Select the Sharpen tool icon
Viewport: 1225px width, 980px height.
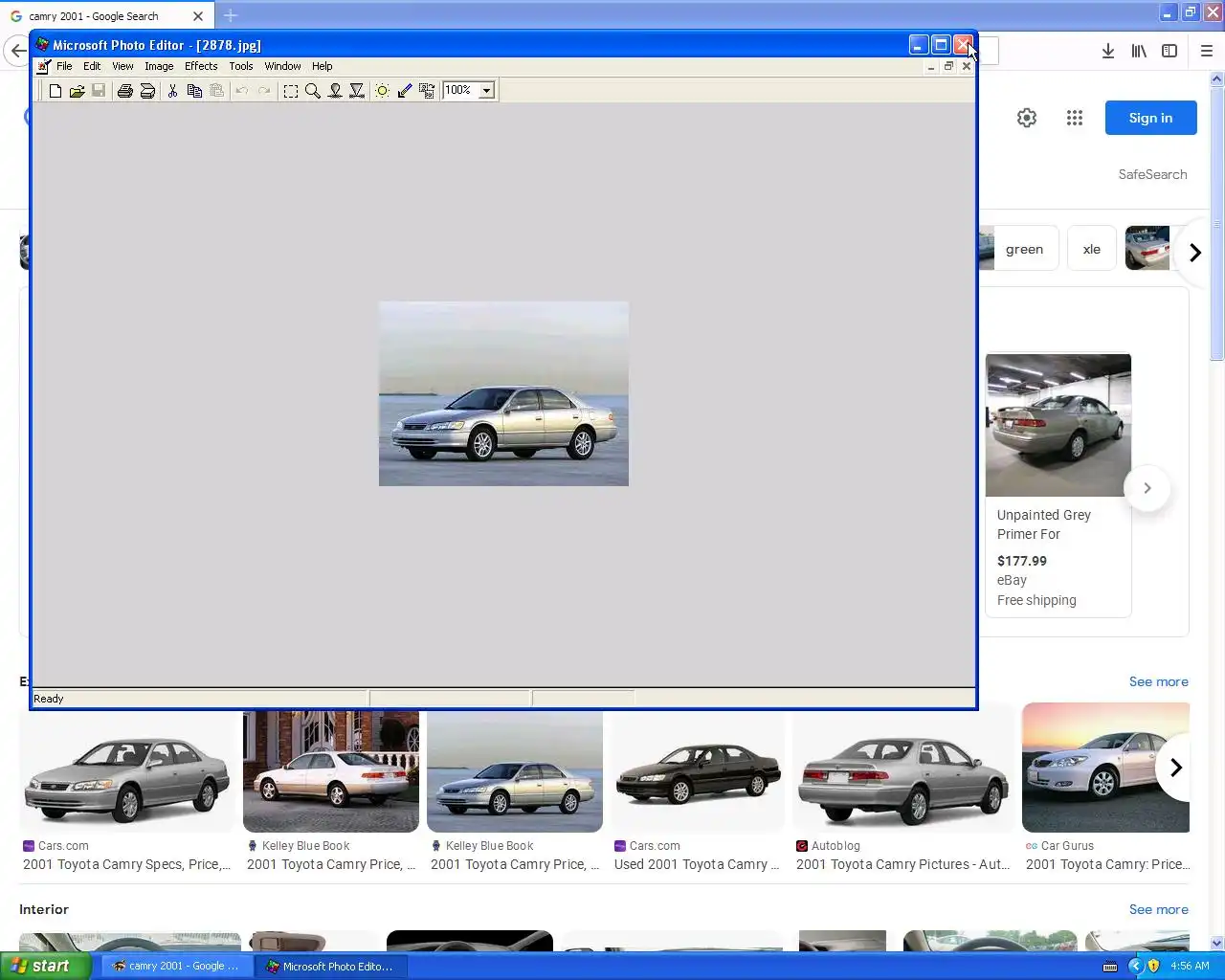(357, 91)
